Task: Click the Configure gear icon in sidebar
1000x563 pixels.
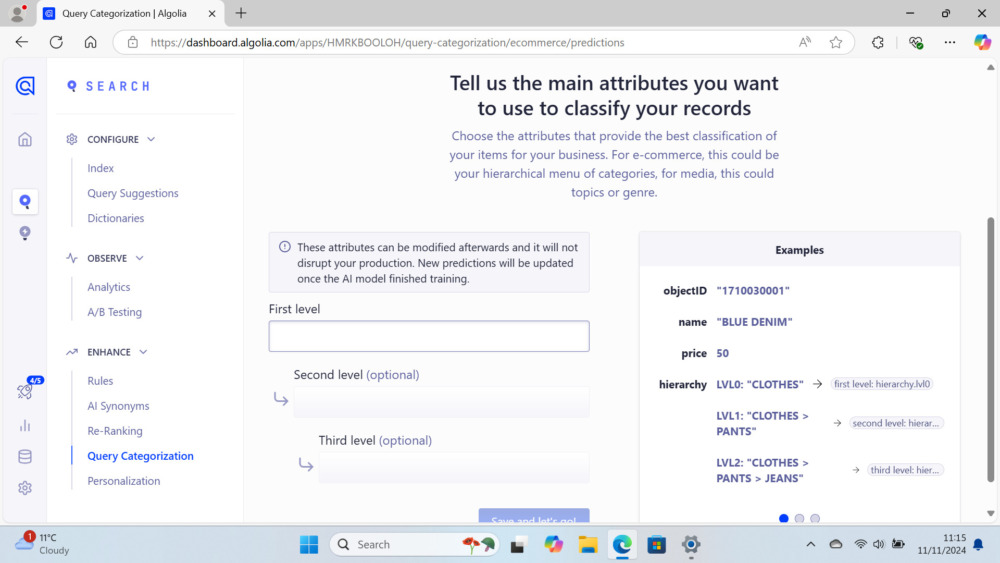Action: [71, 139]
